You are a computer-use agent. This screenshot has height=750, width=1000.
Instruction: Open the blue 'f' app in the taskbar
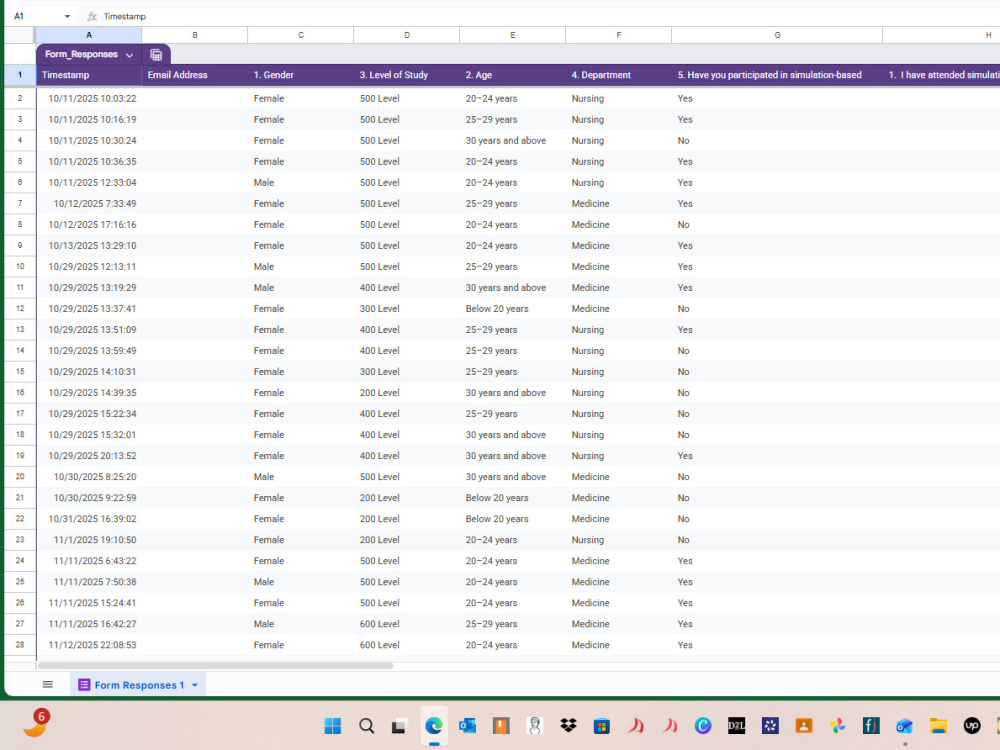click(871, 726)
